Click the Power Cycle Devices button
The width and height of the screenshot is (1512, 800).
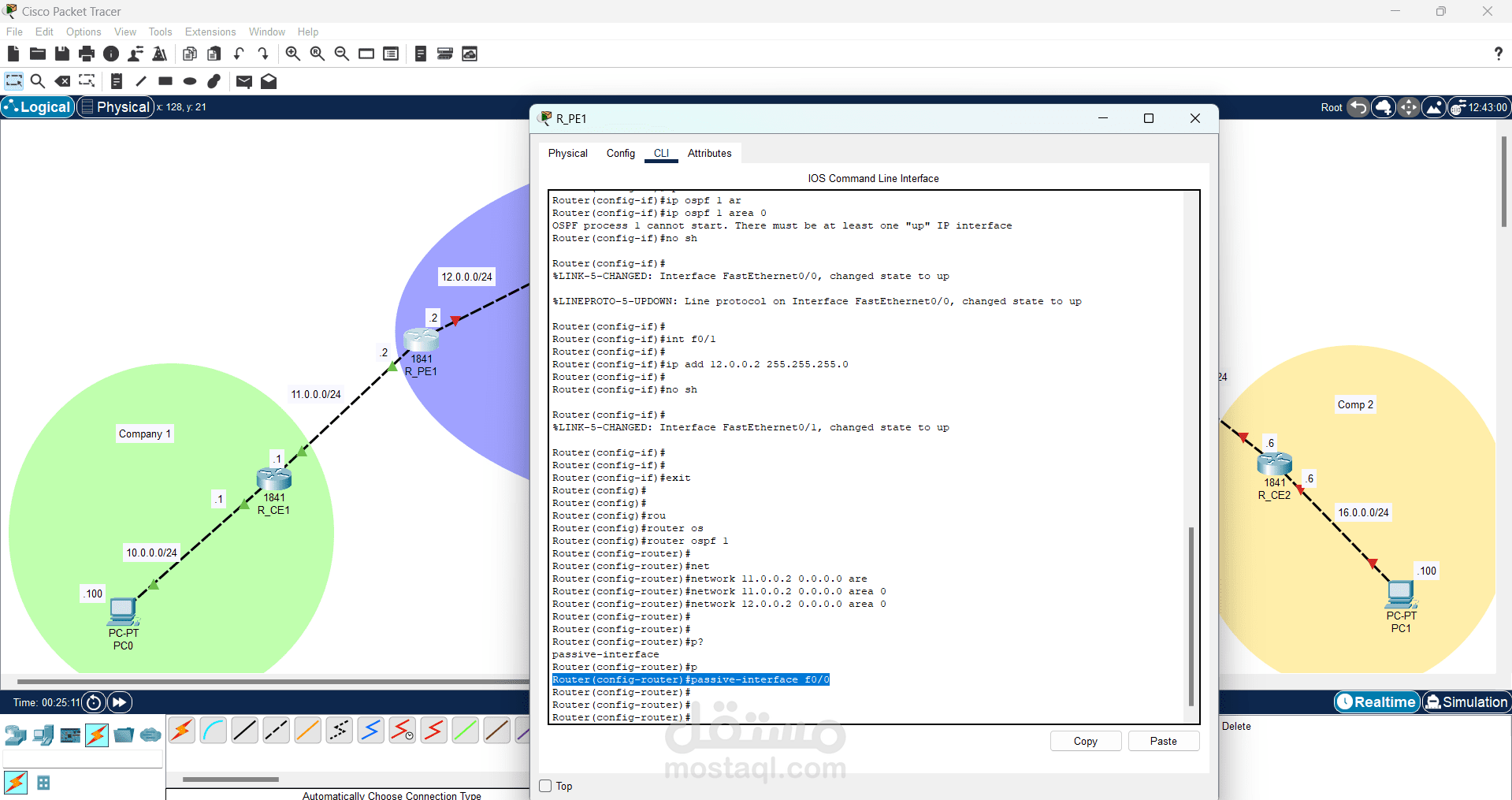click(x=93, y=702)
